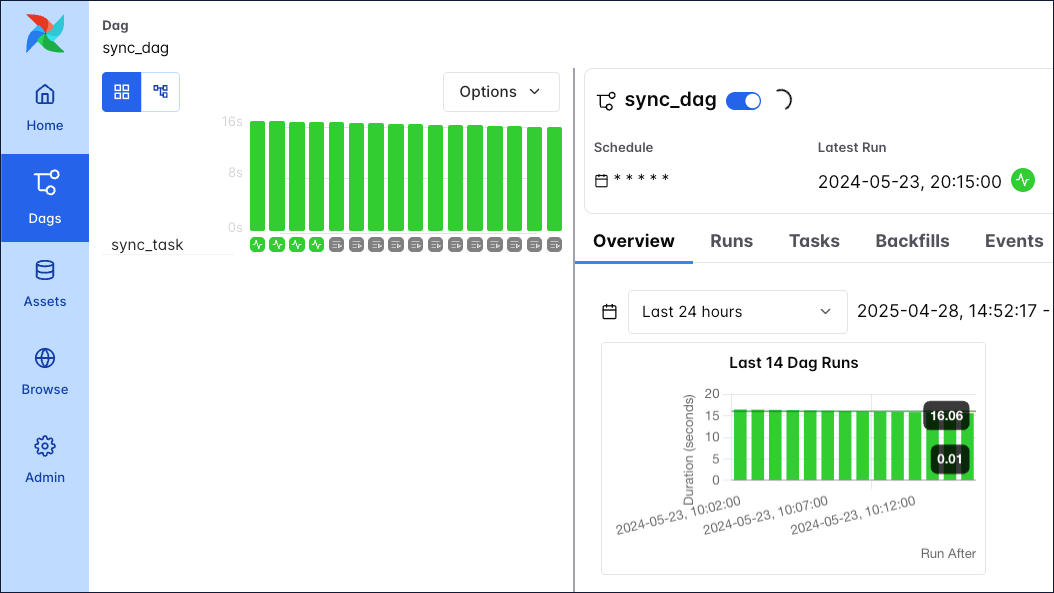Open the Backfills tab
This screenshot has height=593, width=1054.
point(912,240)
